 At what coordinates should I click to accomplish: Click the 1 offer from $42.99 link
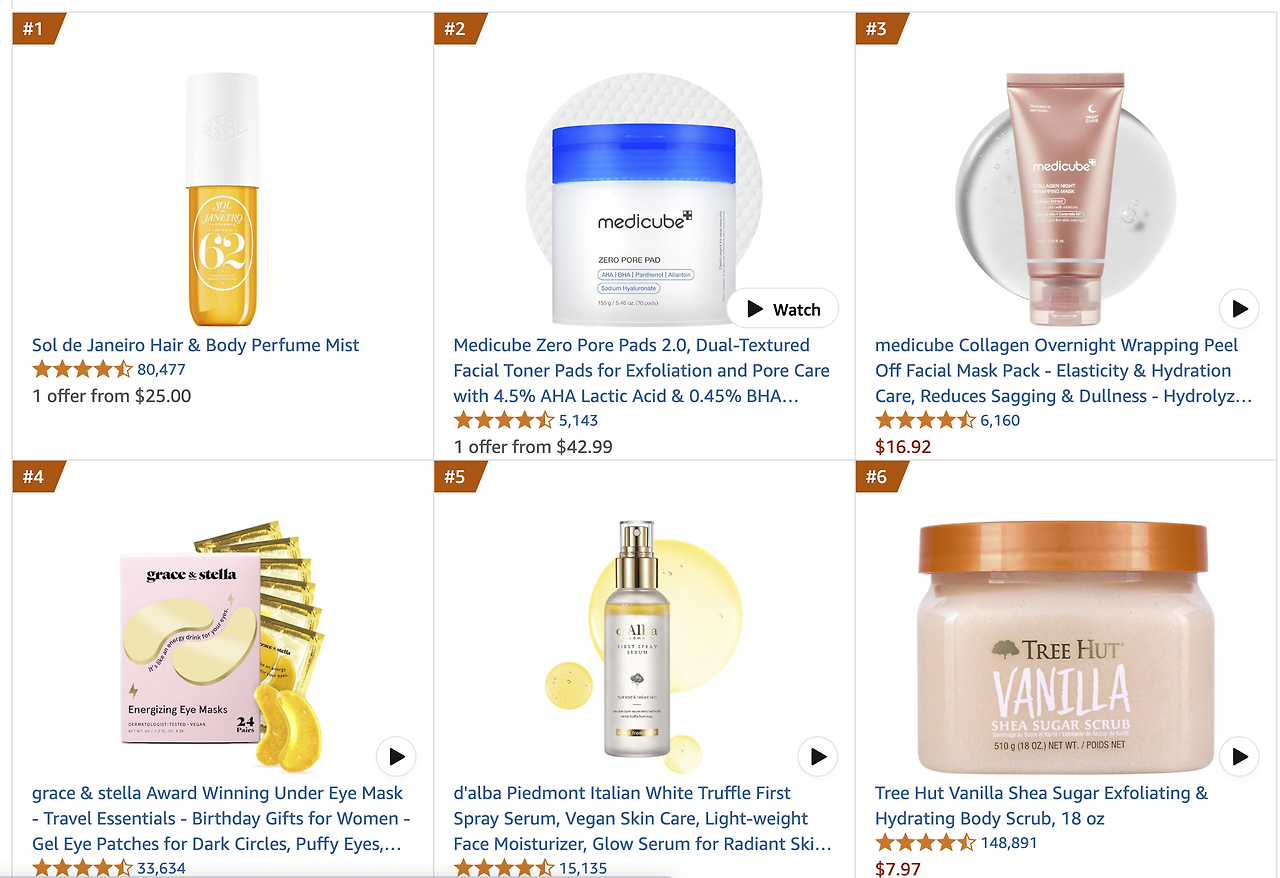coord(533,446)
